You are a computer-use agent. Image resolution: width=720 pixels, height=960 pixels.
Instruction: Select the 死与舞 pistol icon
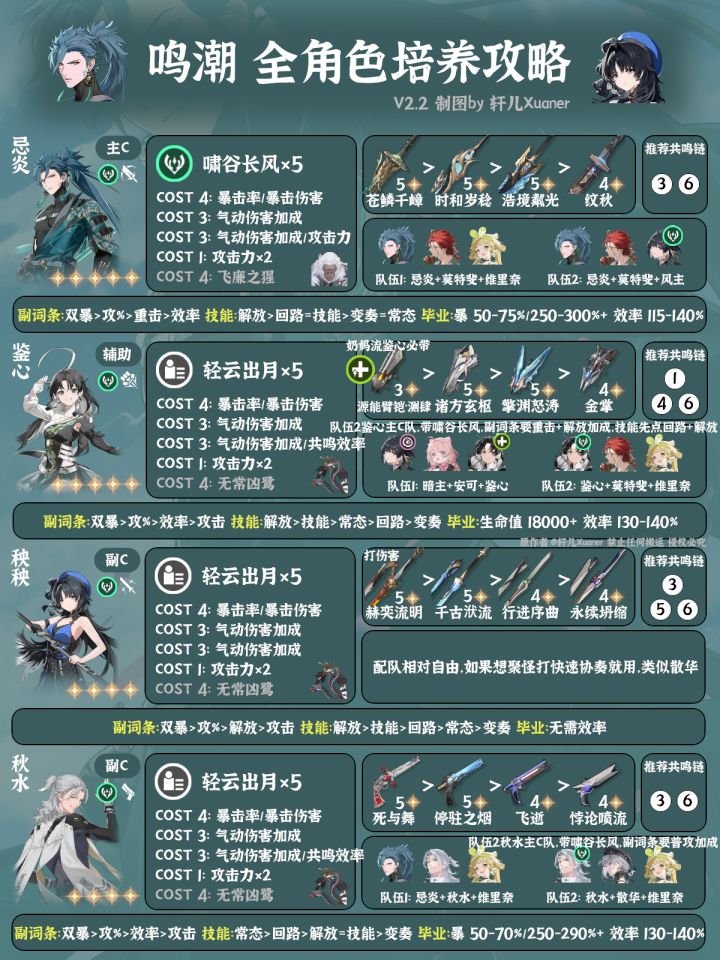pyautogui.click(x=395, y=782)
